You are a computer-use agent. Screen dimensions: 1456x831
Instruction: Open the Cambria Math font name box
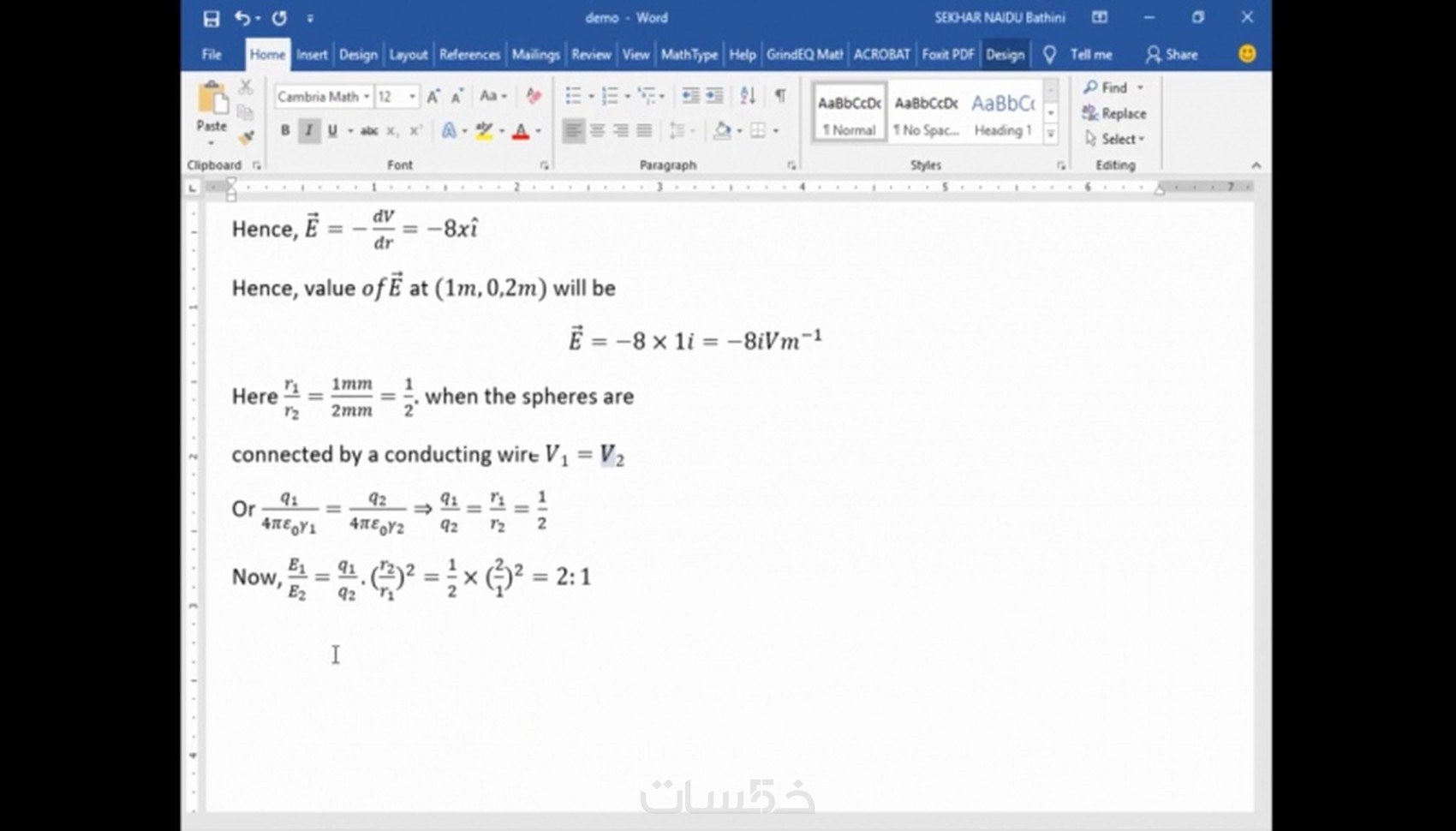point(323,96)
